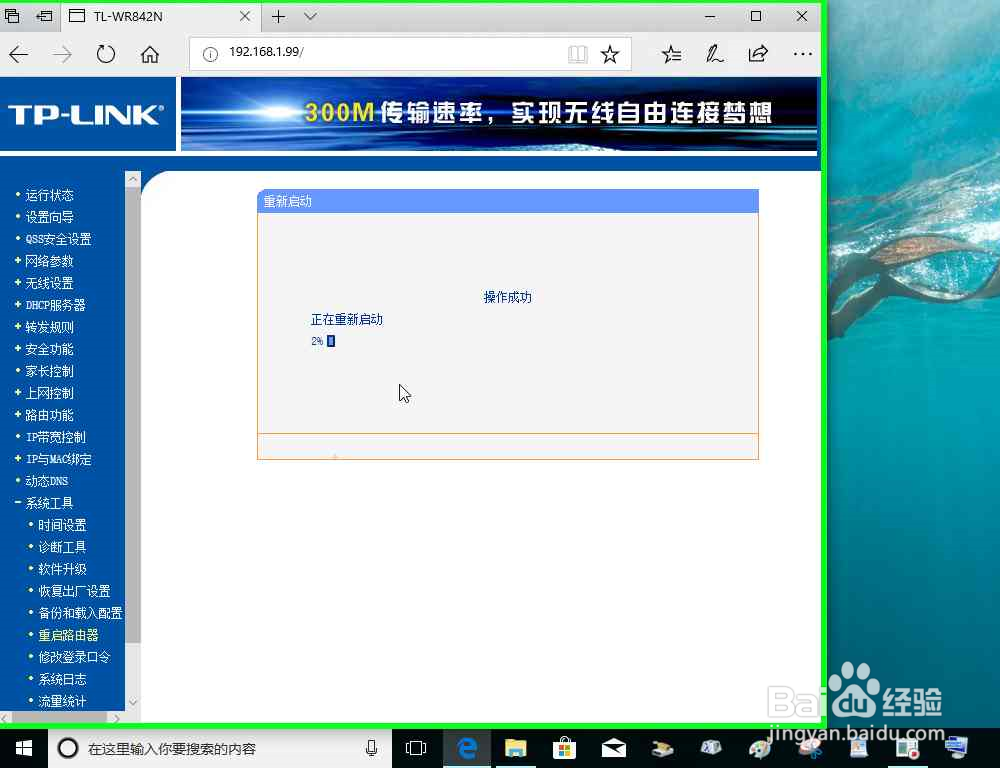Viewport: 1000px width, 768px height.
Task: Open 家长控制 menu item
Action: tap(49, 371)
